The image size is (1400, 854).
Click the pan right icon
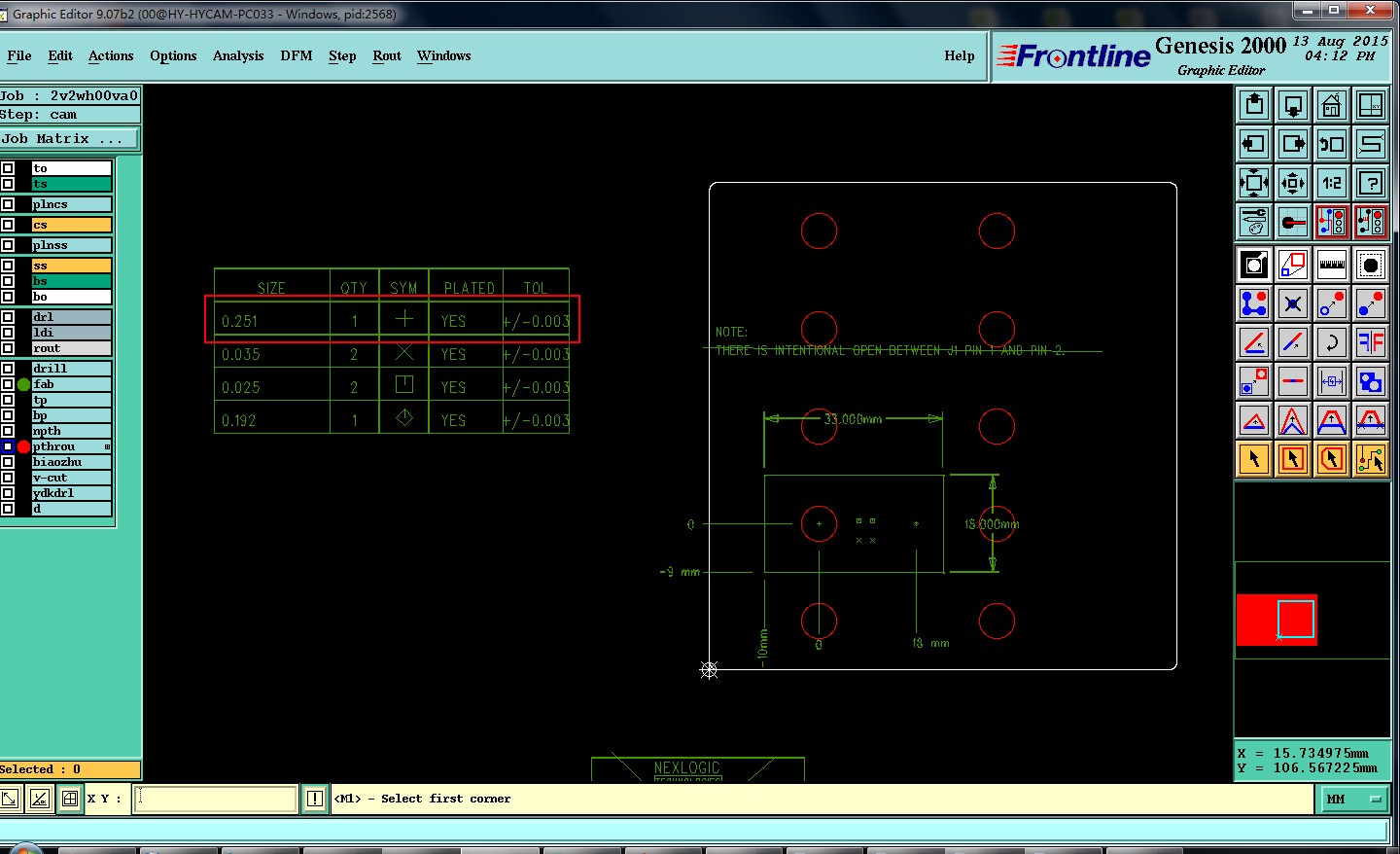pos(1293,144)
